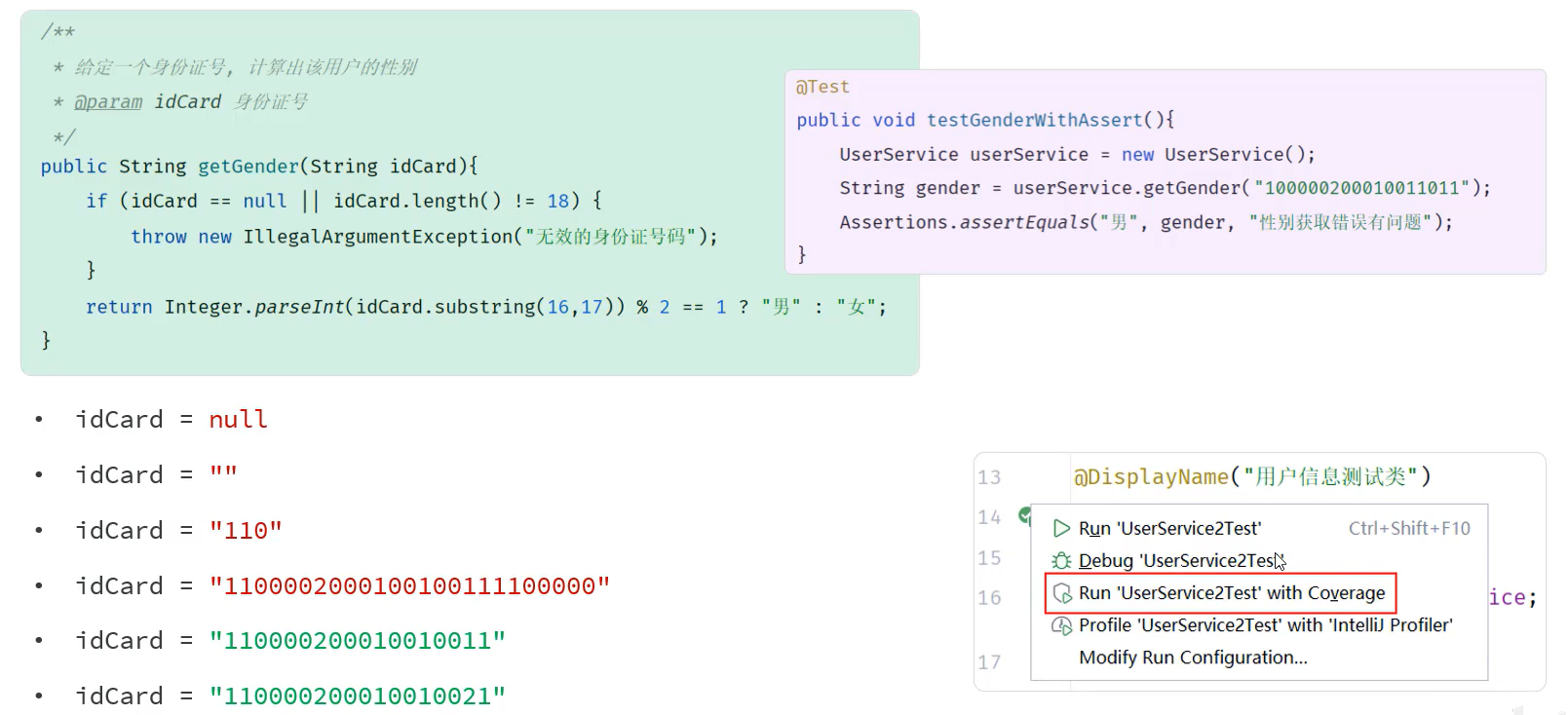Click the green test gutter icon on line 14

1024,514
